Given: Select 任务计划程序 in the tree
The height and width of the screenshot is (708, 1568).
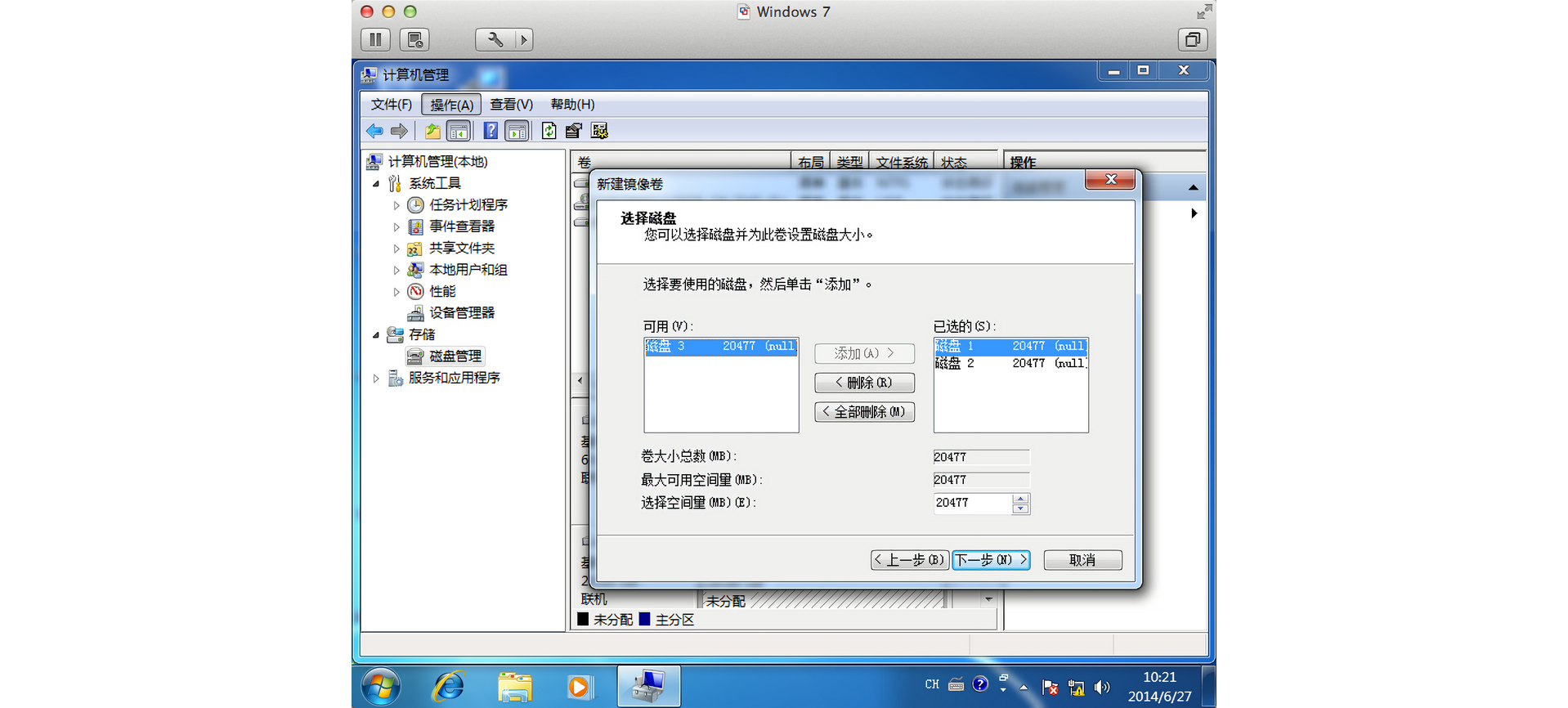Looking at the screenshot, I should point(468,205).
